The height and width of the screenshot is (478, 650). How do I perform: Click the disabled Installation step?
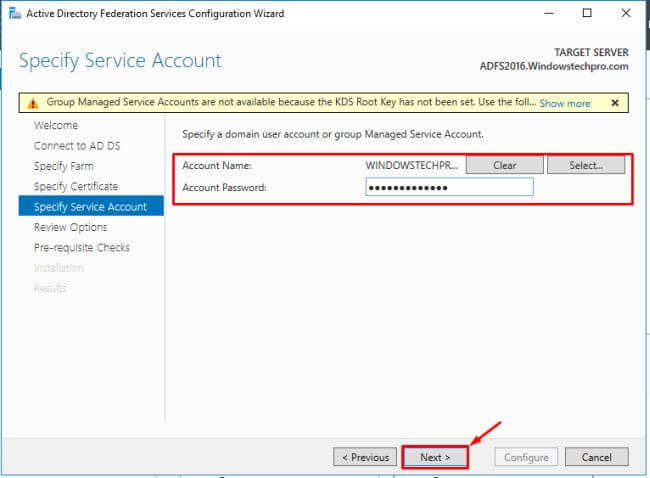59,268
